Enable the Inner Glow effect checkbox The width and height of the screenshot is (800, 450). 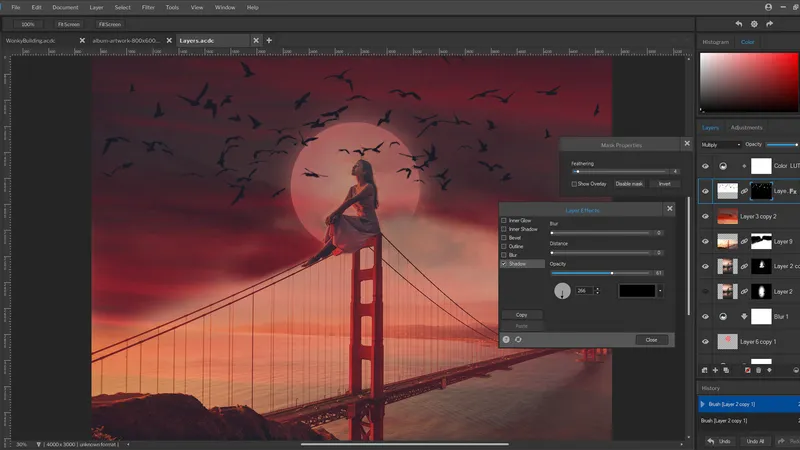(x=504, y=220)
